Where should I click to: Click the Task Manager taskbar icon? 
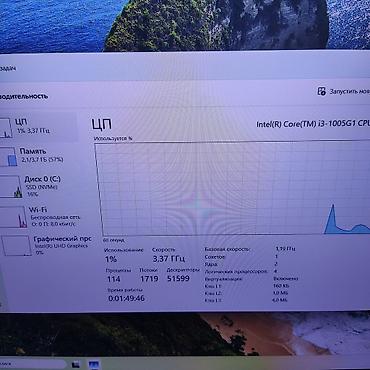pyautogui.click(x=94, y=364)
